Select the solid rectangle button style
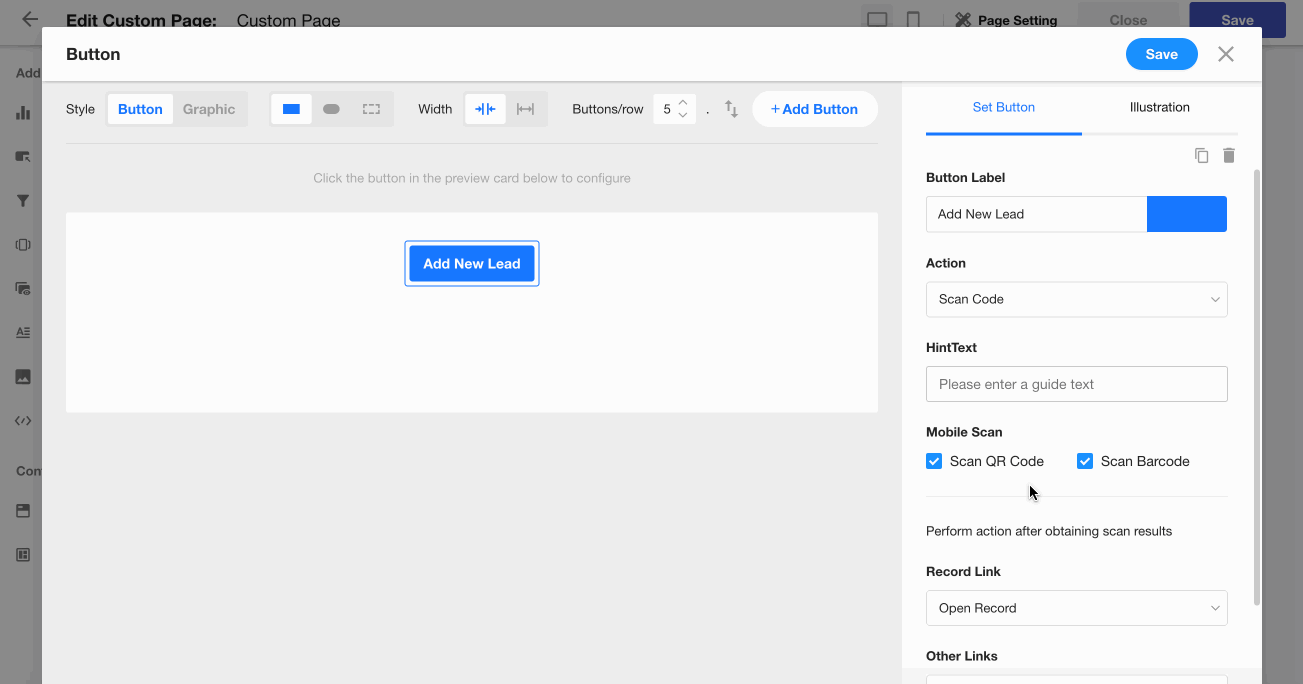Screen dimensions: 1303x684 click(291, 109)
